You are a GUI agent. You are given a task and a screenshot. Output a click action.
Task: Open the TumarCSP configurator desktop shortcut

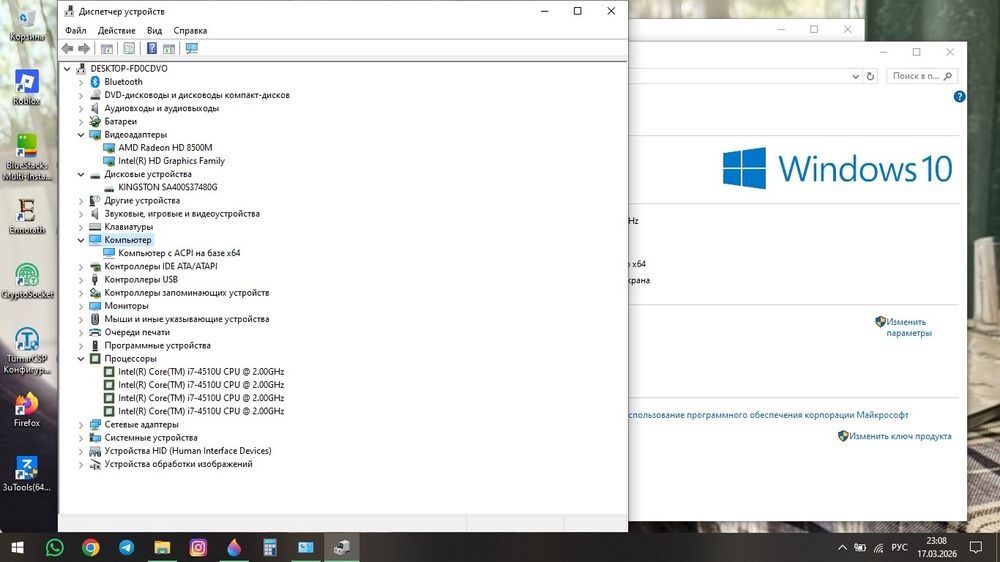pyautogui.click(x=27, y=351)
